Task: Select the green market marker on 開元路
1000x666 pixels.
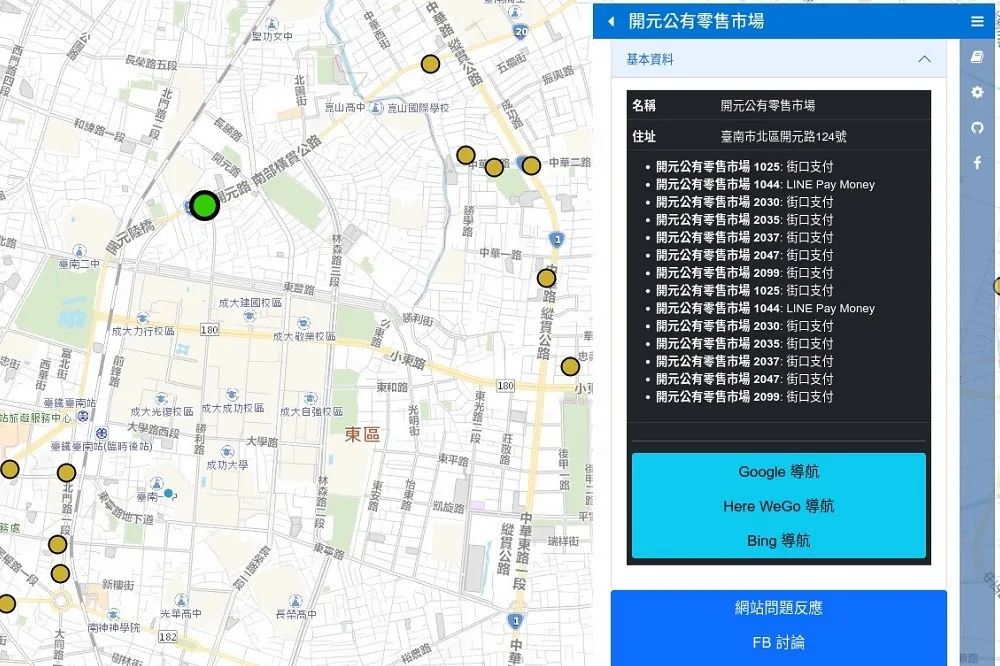Action: [205, 206]
